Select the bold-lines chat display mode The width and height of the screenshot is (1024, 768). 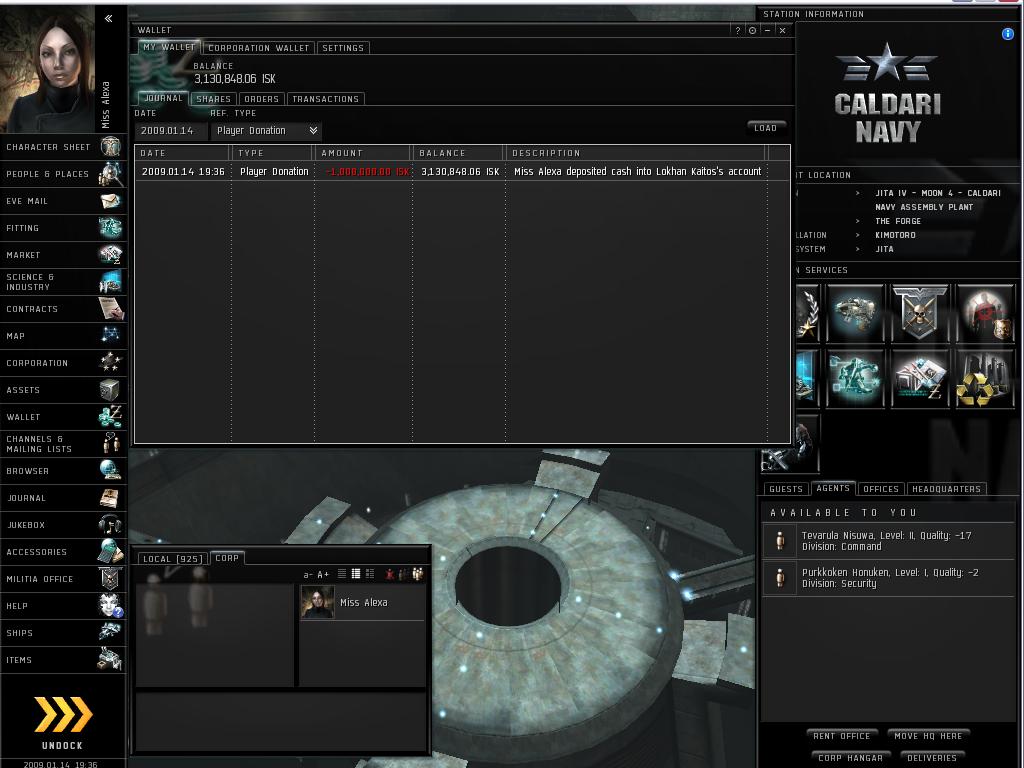point(356,574)
